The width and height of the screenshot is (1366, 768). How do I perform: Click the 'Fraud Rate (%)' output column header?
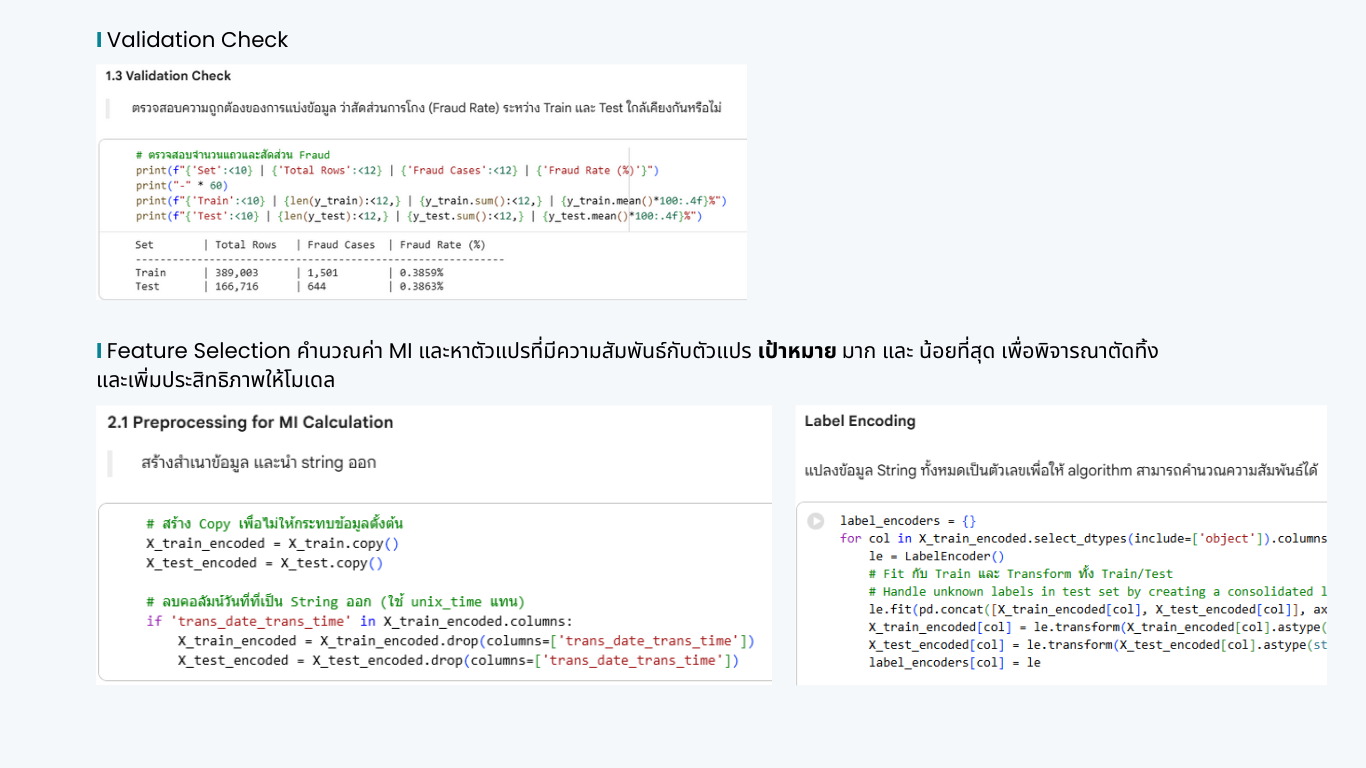[442, 245]
